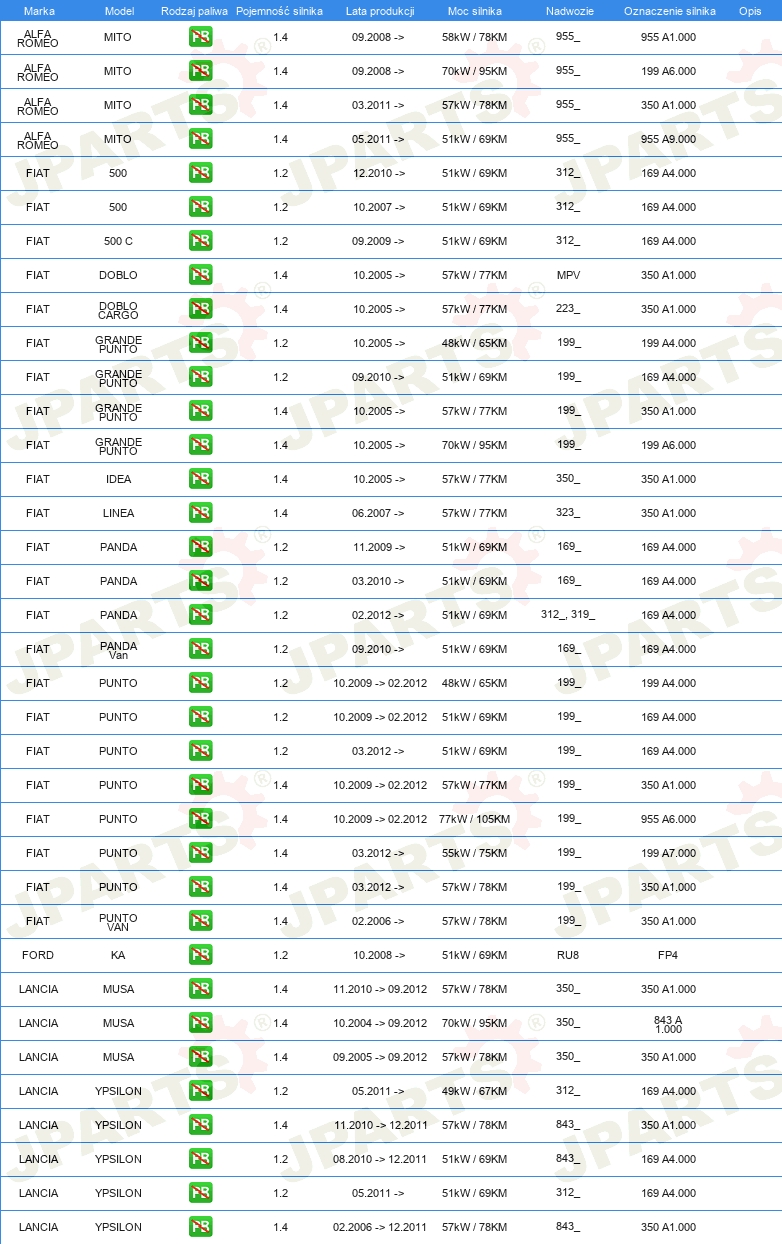Image resolution: width=782 pixels, height=1244 pixels.
Task: Click the Opis column header
Action: pos(750,11)
